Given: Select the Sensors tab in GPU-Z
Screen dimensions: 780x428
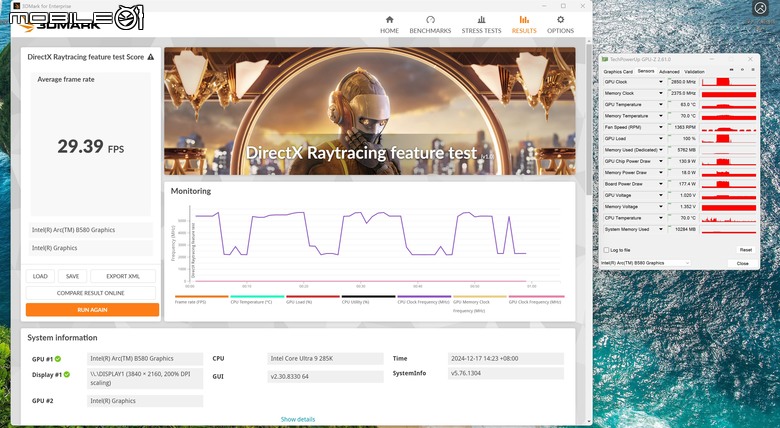Looking at the screenshot, I should click(x=646, y=71).
